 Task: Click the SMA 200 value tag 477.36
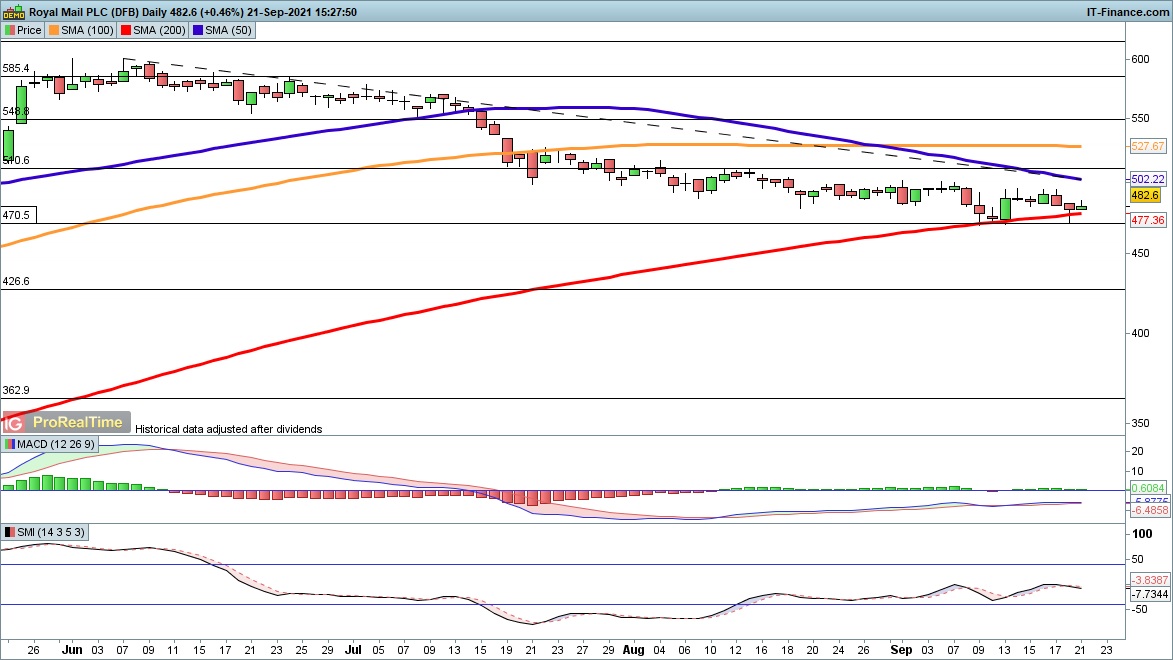1148,220
